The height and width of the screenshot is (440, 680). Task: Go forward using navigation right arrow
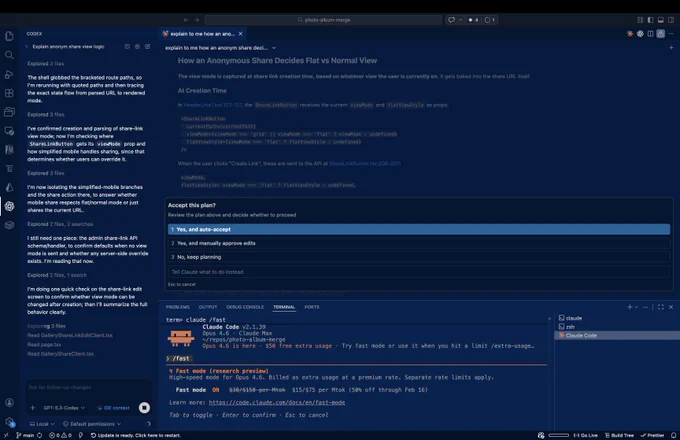(x=196, y=20)
